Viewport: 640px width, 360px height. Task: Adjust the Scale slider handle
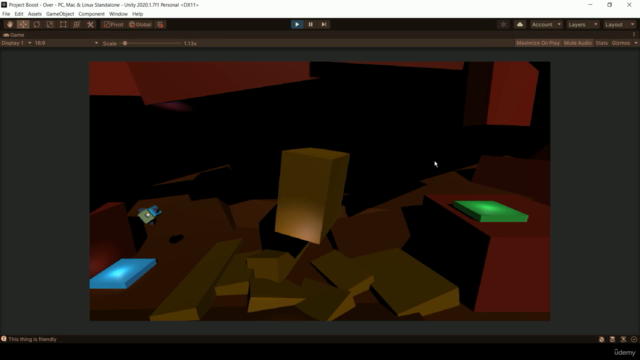[x=125, y=43]
